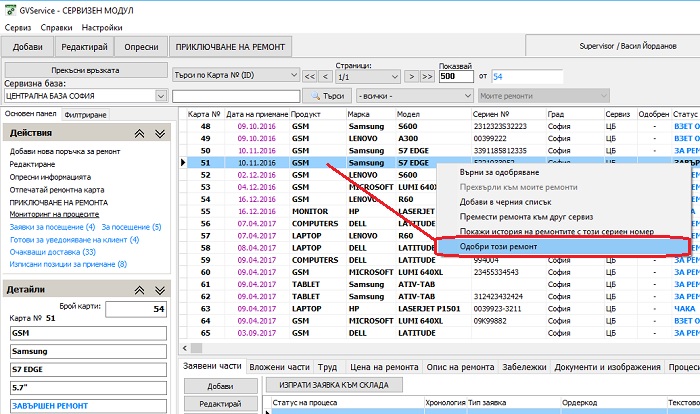
Task: Switch to Вложени части tab
Action: point(279,367)
